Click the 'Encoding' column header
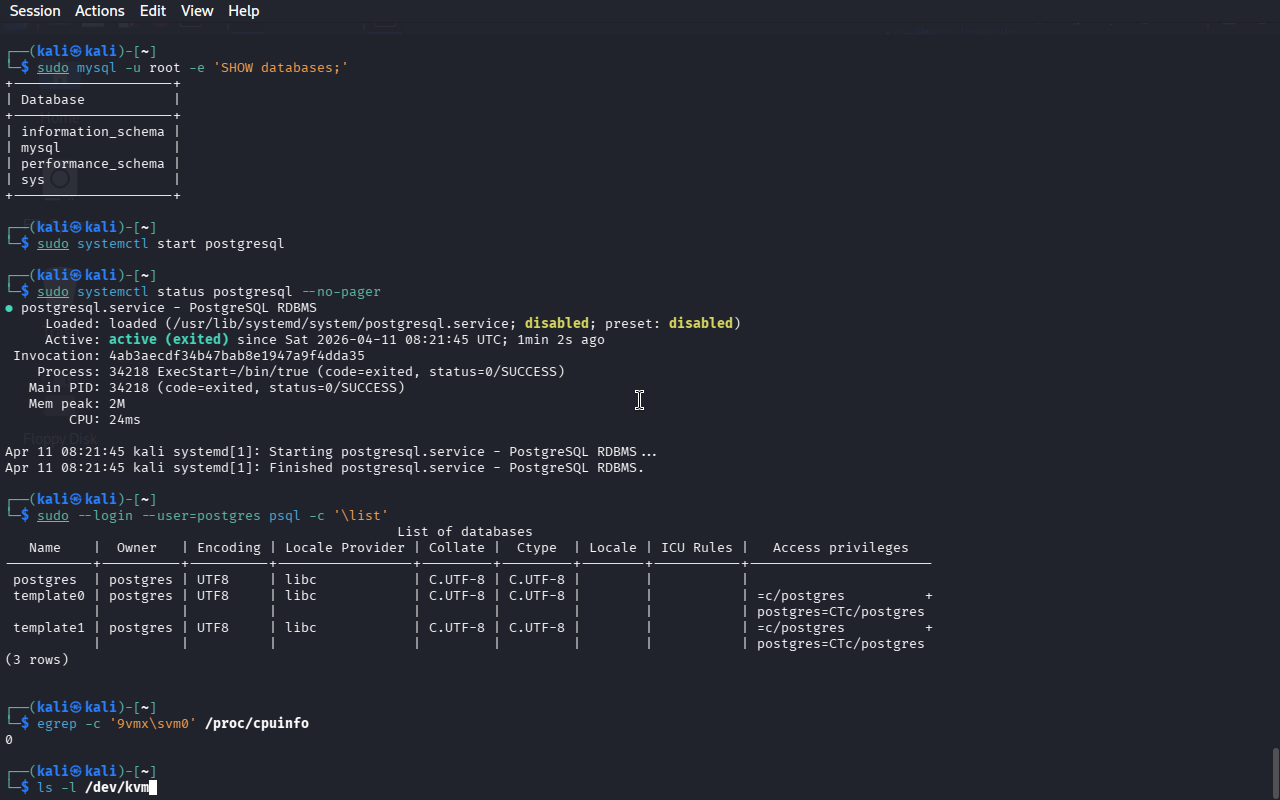Viewport: 1280px width, 800px height. point(228,548)
